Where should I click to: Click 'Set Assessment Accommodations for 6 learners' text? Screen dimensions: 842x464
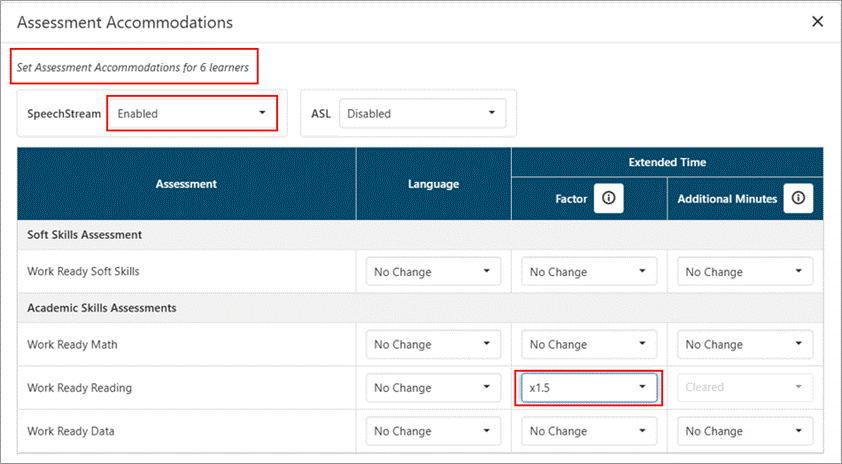tap(133, 67)
